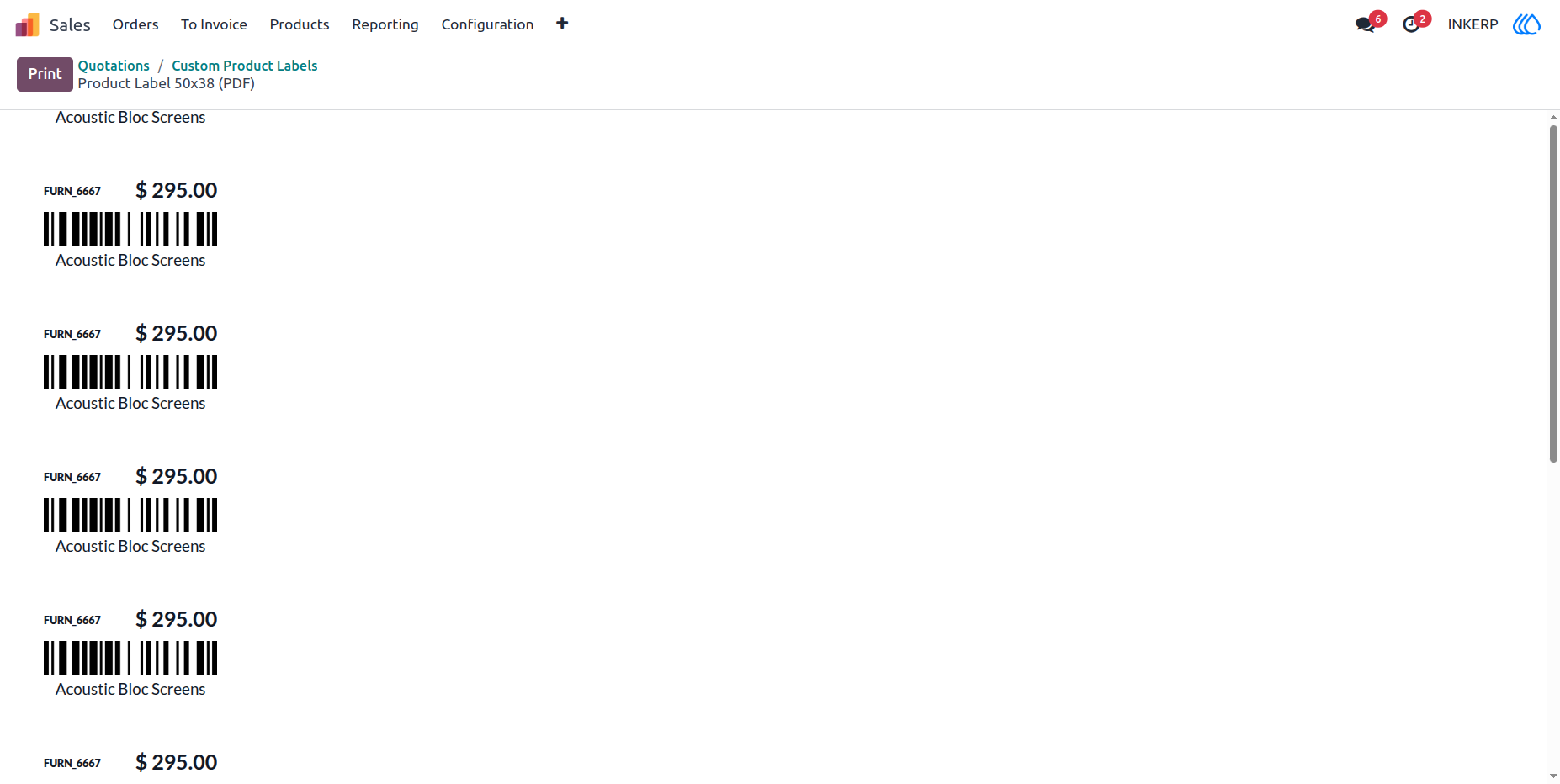Screen dimensions: 1560x784
Task: Click the INKERP company name
Action: [1472, 24]
